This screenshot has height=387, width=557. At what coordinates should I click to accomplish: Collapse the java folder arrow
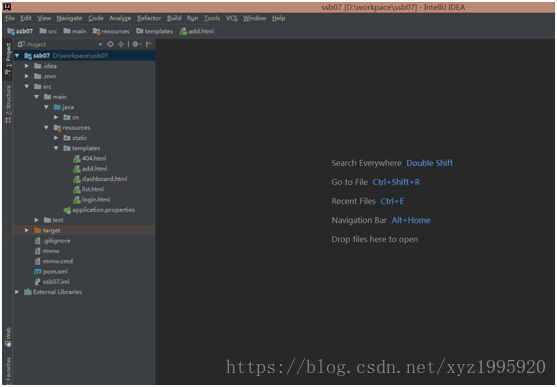click(x=47, y=107)
